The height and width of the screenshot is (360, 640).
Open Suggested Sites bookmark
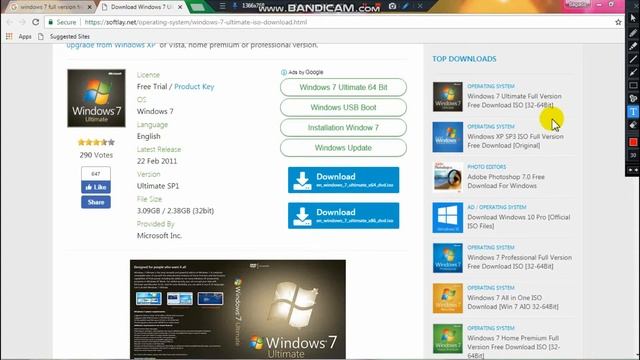[64, 36]
